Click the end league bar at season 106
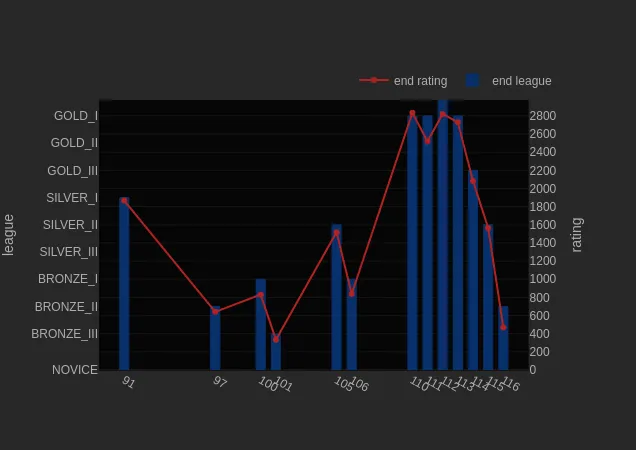The width and height of the screenshot is (636, 450). pos(352,324)
